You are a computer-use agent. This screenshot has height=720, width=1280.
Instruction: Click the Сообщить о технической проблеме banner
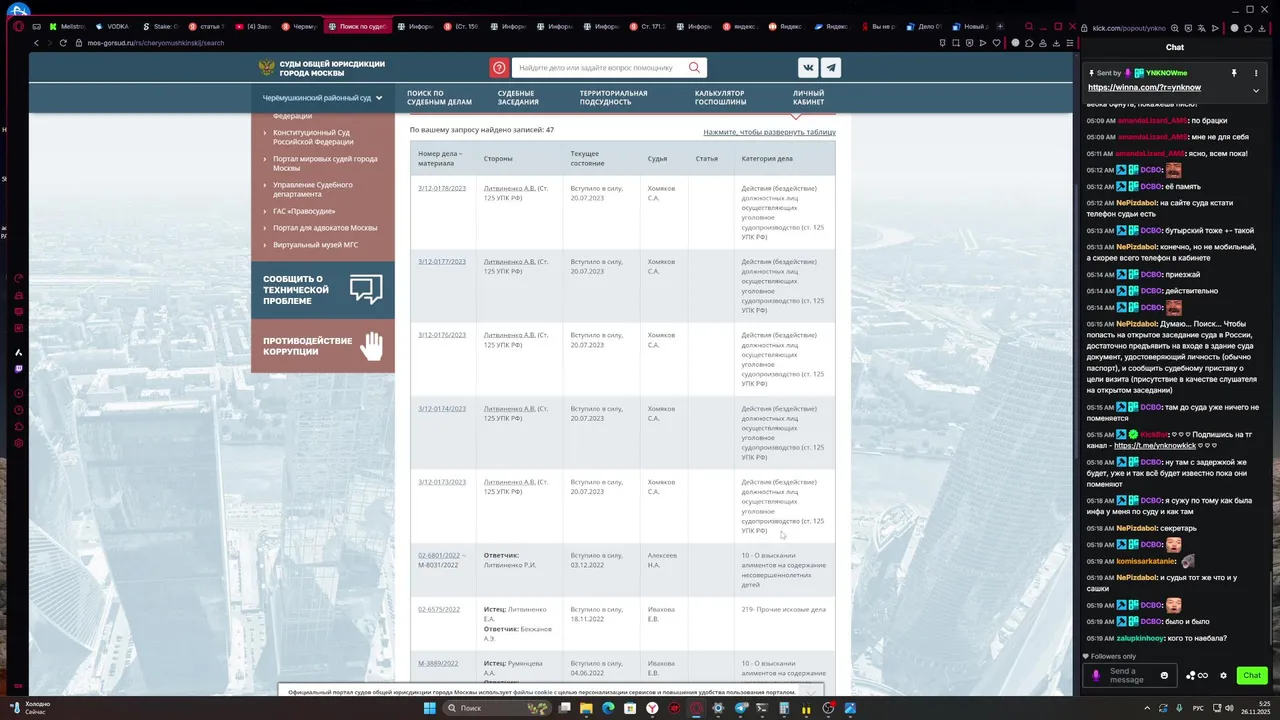point(322,290)
